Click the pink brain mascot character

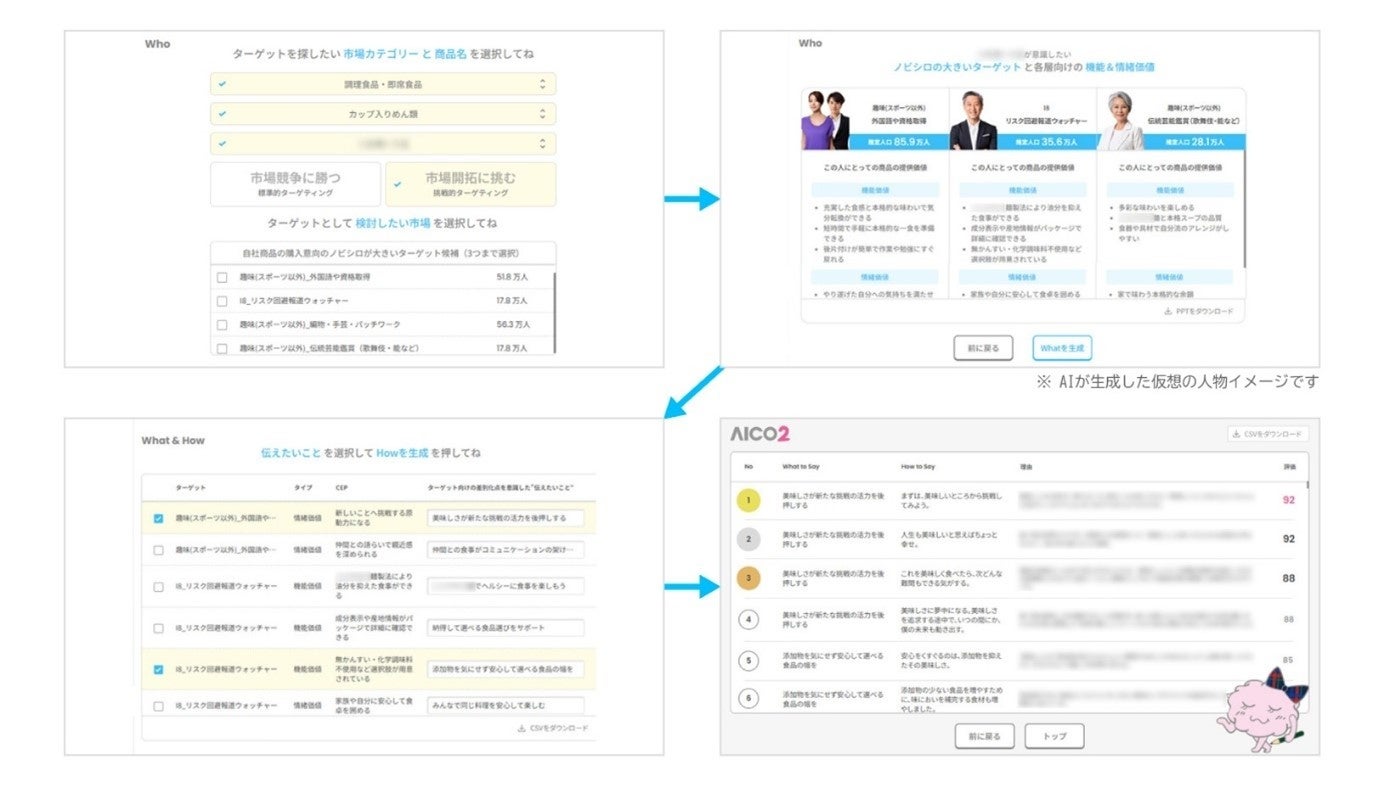(1262, 707)
